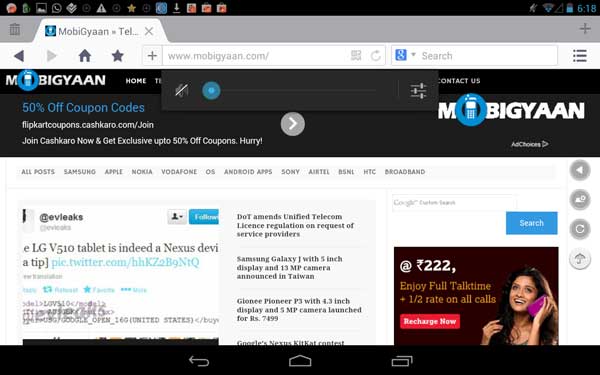Open ALL POSTS category
This screenshot has width=600, height=375.
38,172
